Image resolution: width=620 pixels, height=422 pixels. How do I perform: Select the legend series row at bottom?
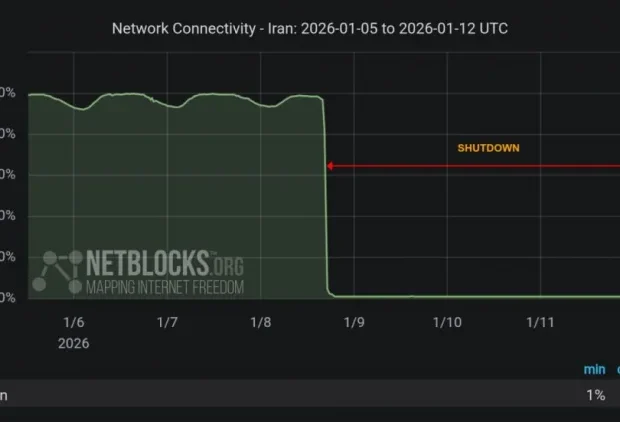pyautogui.click(x=300, y=395)
